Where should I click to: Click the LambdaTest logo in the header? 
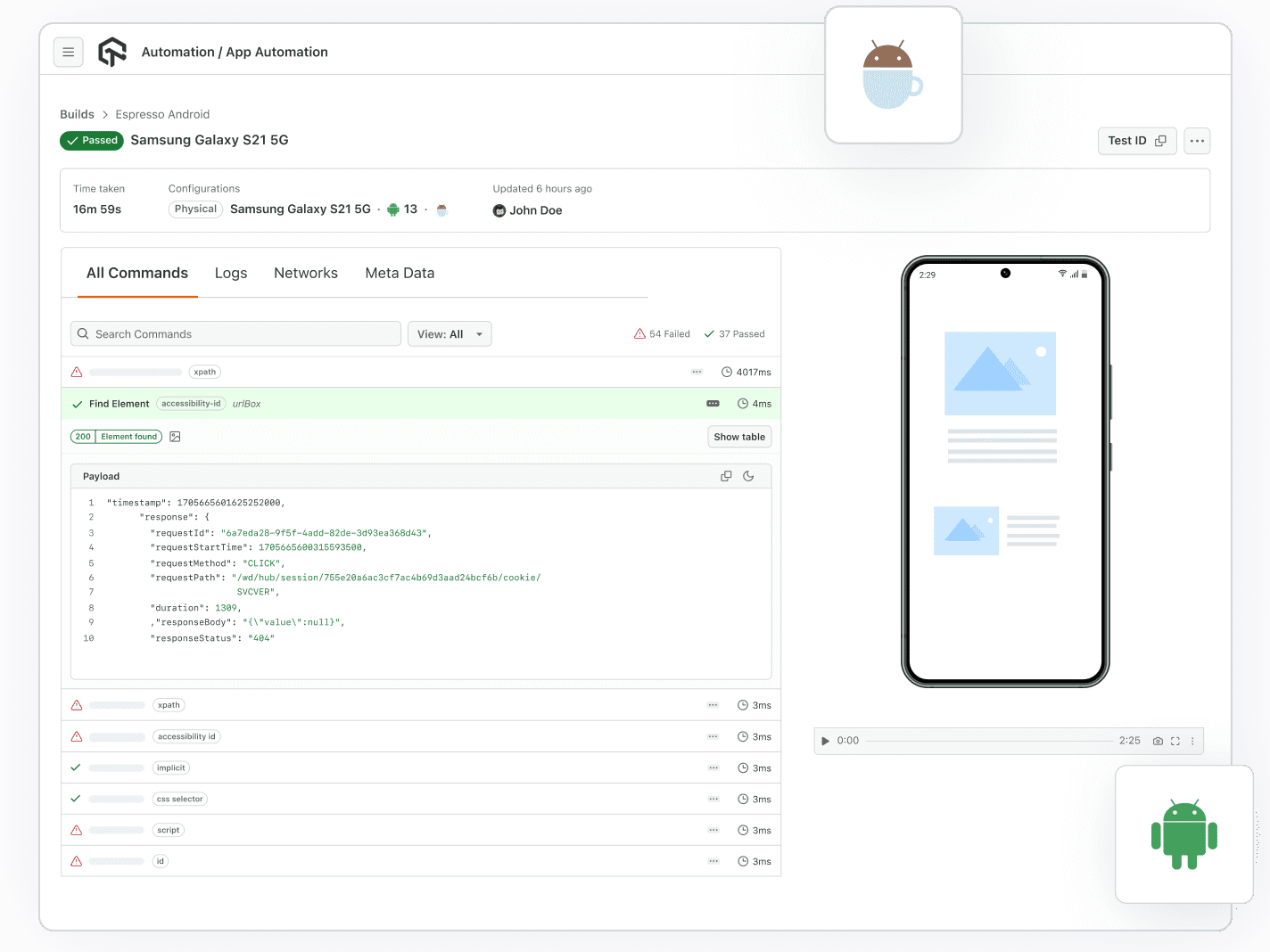click(111, 52)
